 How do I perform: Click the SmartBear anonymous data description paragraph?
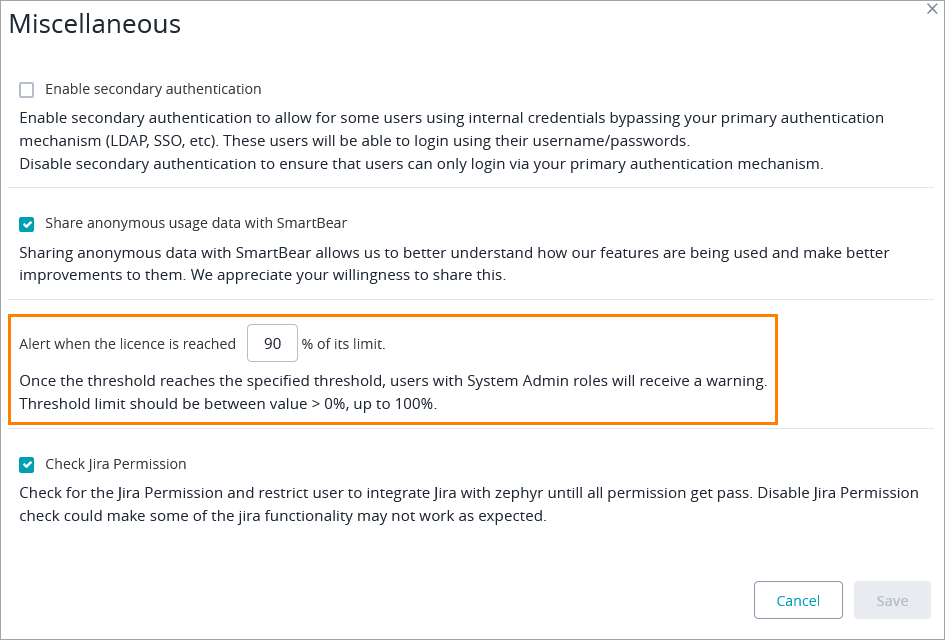click(x=453, y=263)
